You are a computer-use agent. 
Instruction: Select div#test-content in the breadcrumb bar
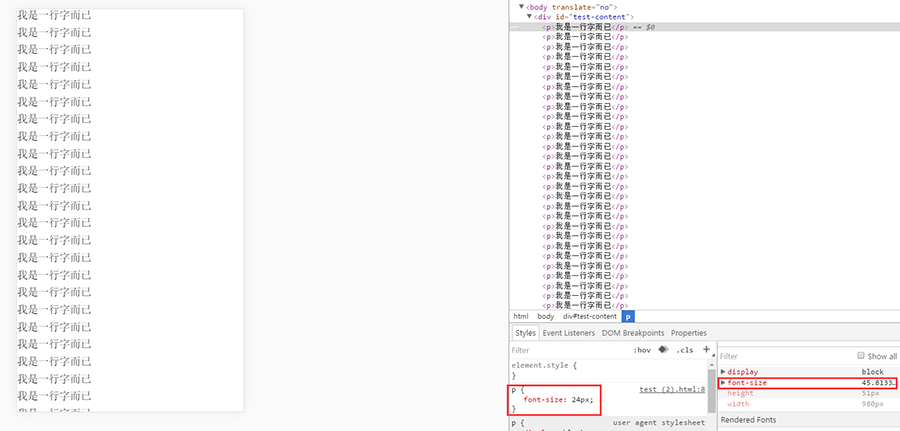pyautogui.click(x=589, y=316)
